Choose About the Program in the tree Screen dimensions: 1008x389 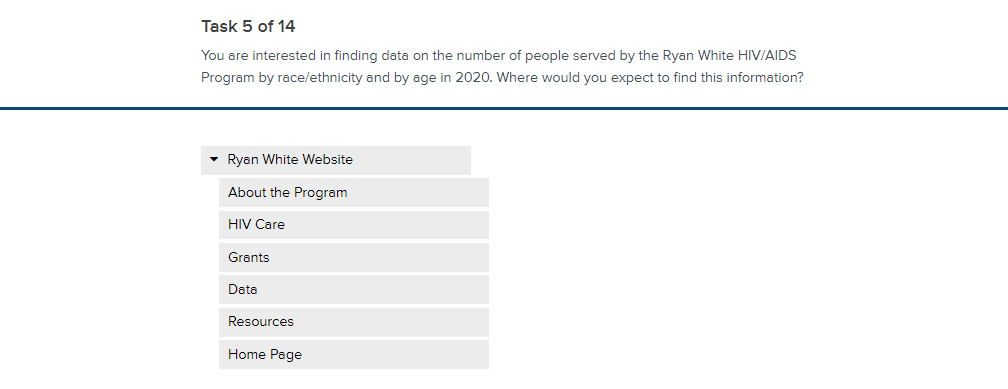354,192
